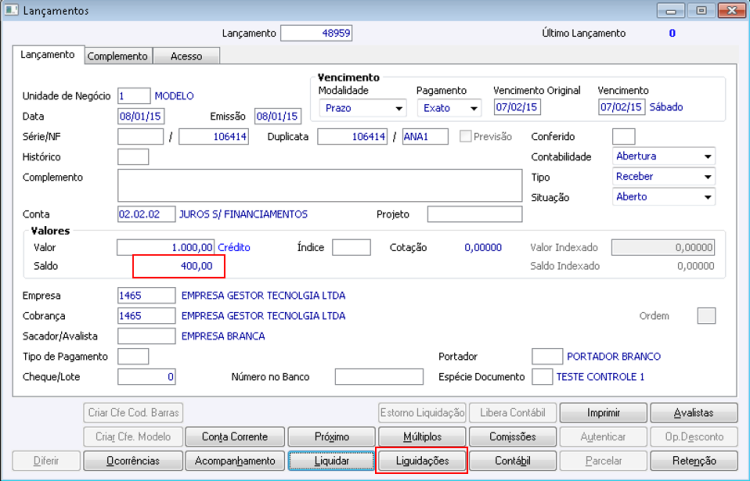Toggle the Previsão checkbox
Screen dimensions: 750x481
click(465, 136)
